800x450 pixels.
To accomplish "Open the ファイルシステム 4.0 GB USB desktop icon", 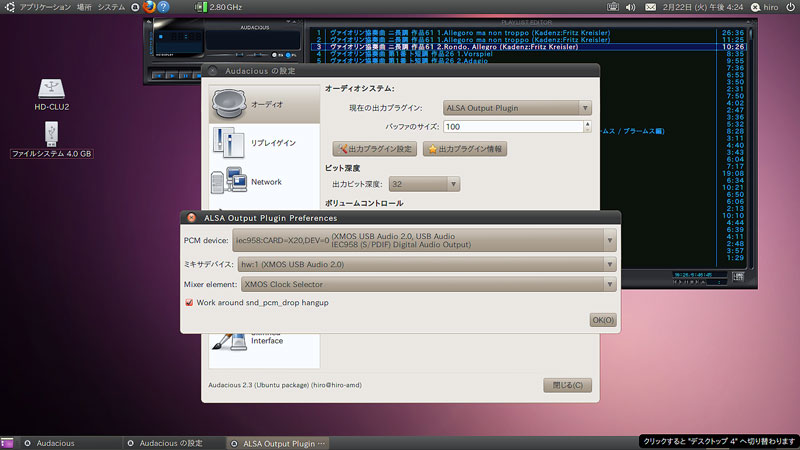I will point(52,139).
